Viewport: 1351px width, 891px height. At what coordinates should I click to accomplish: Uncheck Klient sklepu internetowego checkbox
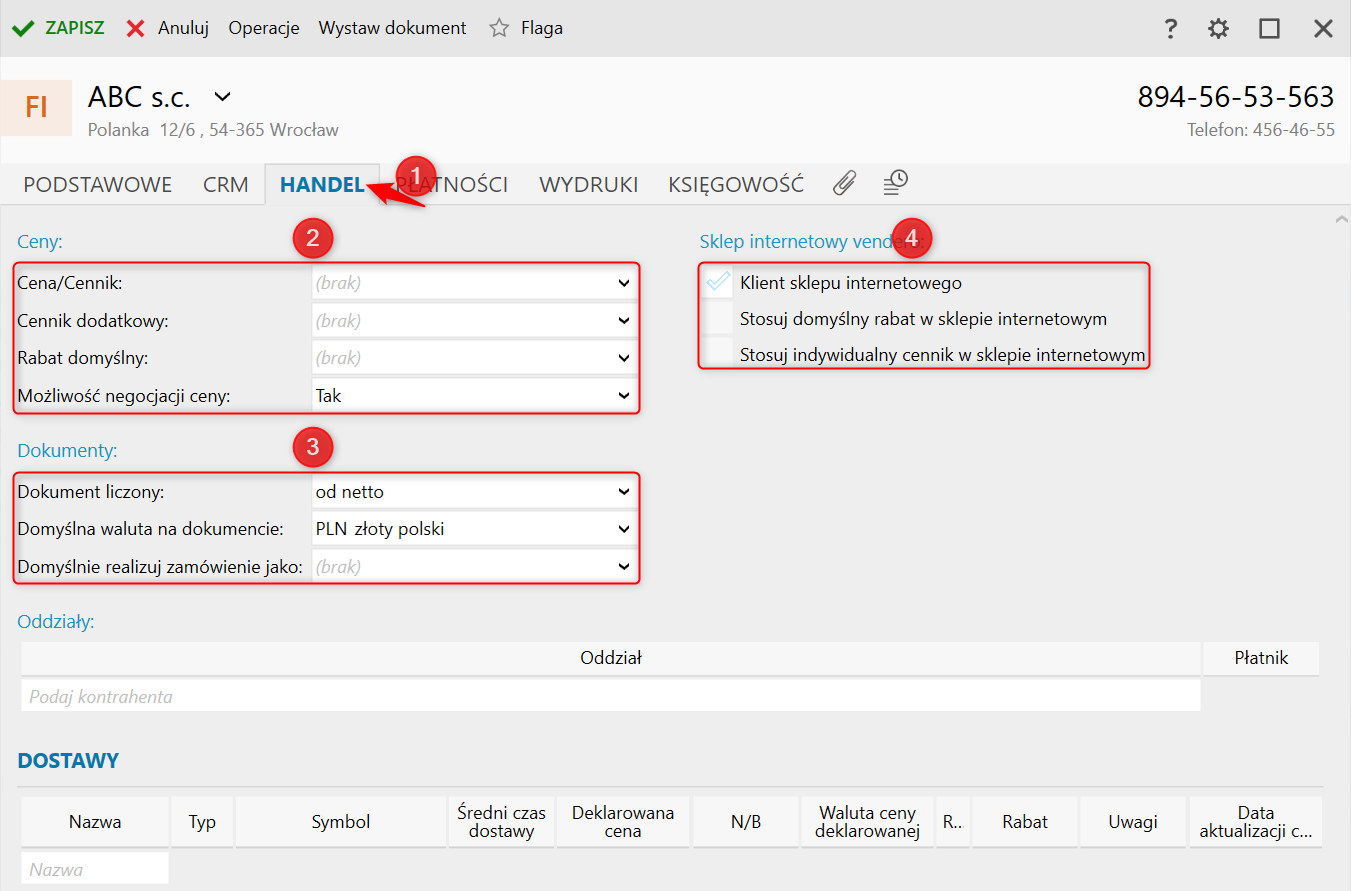718,283
